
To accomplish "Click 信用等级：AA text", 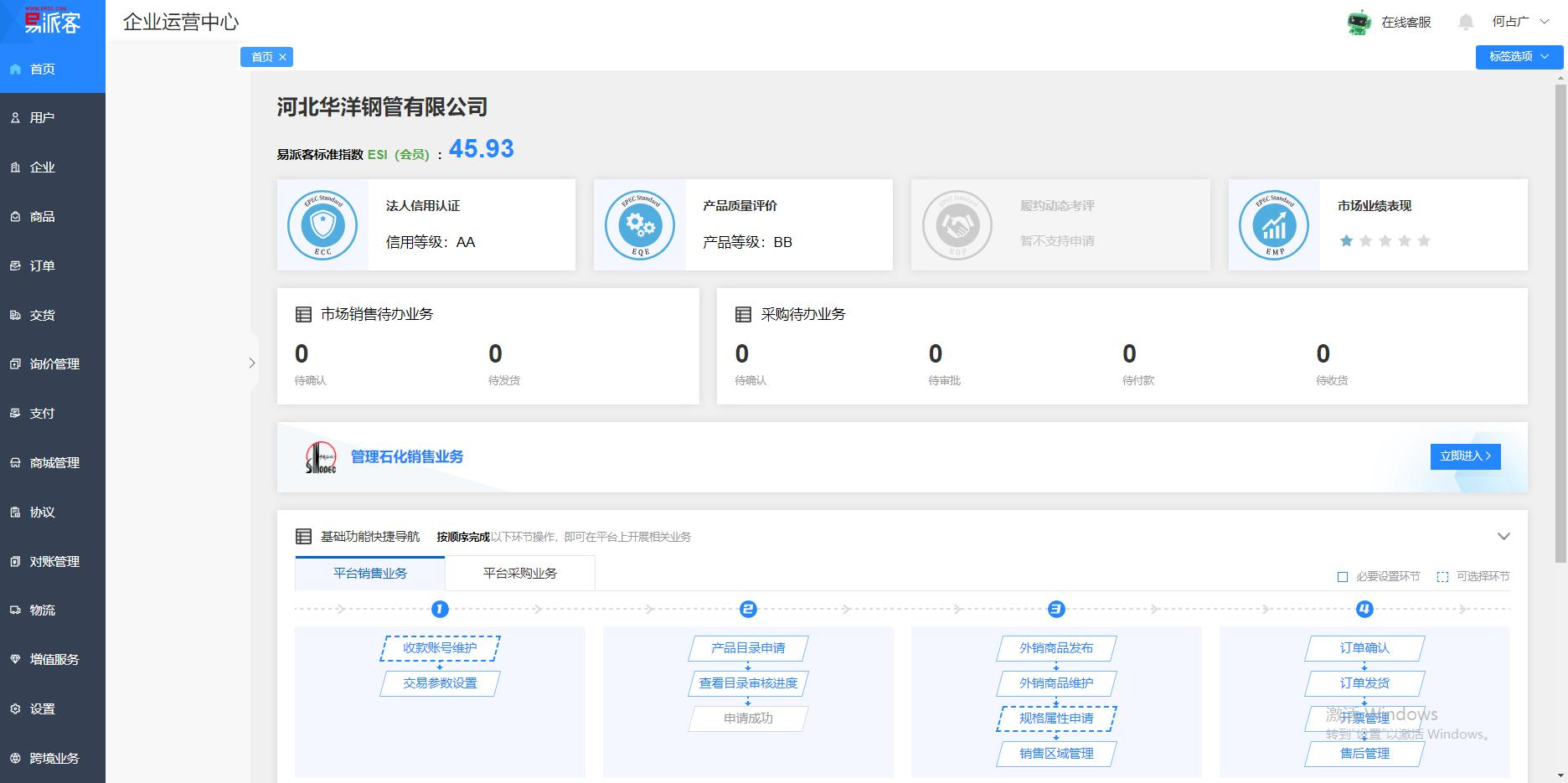I will pos(431,242).
